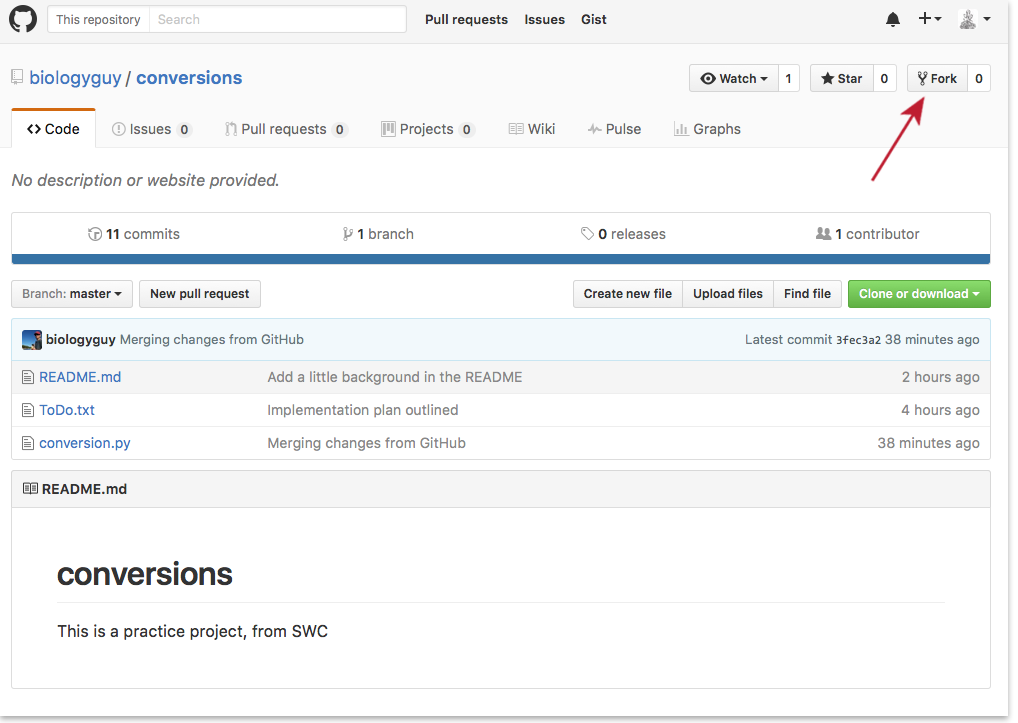Screen dimensions: 1018x723
Task: Fork the conversions repository
Action: click(x=937, y=79)
